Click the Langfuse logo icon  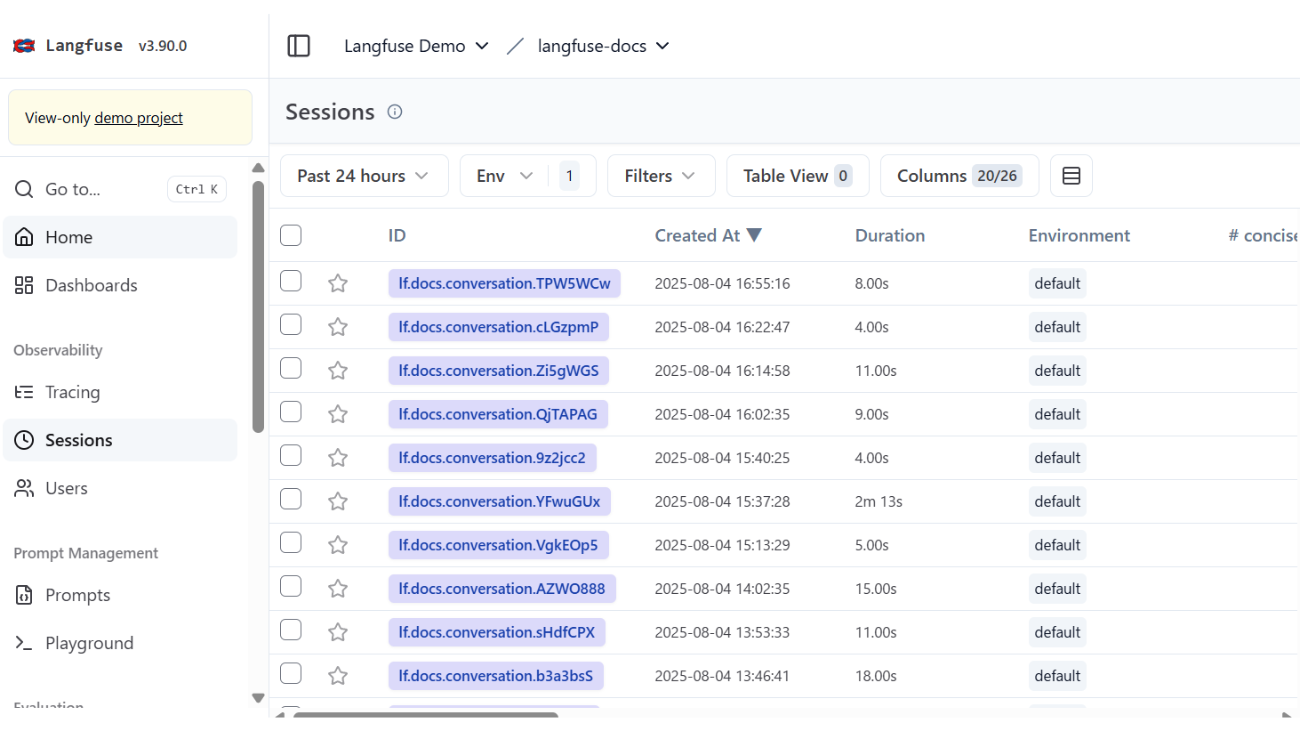click(x=24, y=46)
